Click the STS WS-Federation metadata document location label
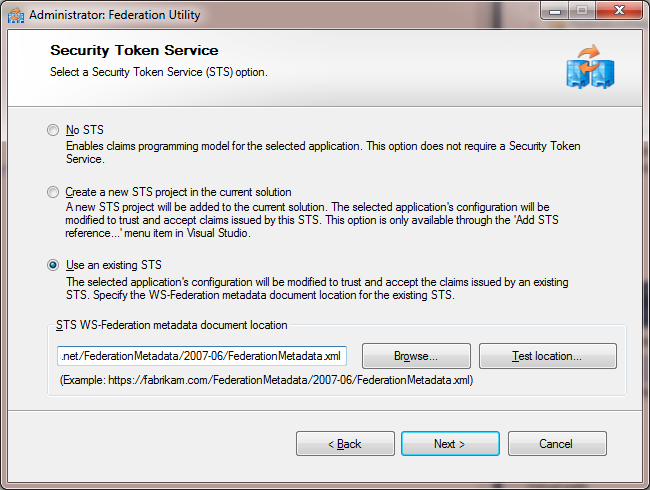Screen dimensions: 650x490 coord(172,325)
